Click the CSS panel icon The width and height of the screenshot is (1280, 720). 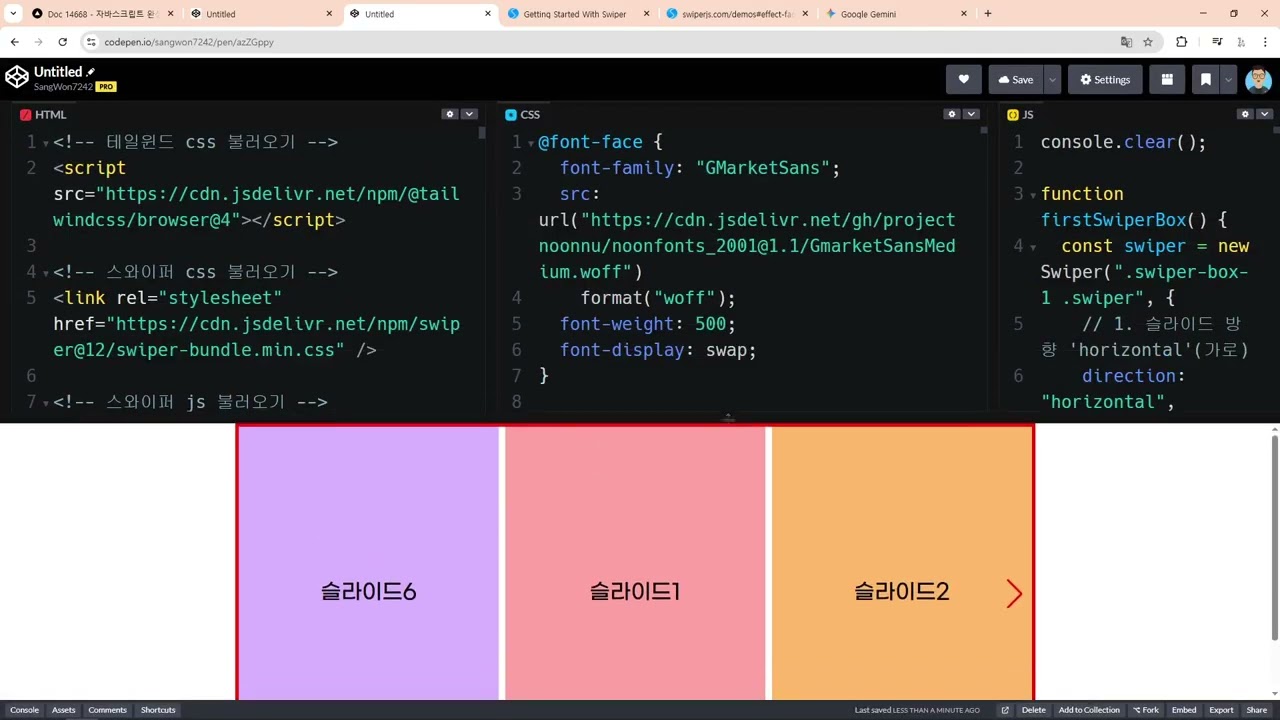pos(511,115)
